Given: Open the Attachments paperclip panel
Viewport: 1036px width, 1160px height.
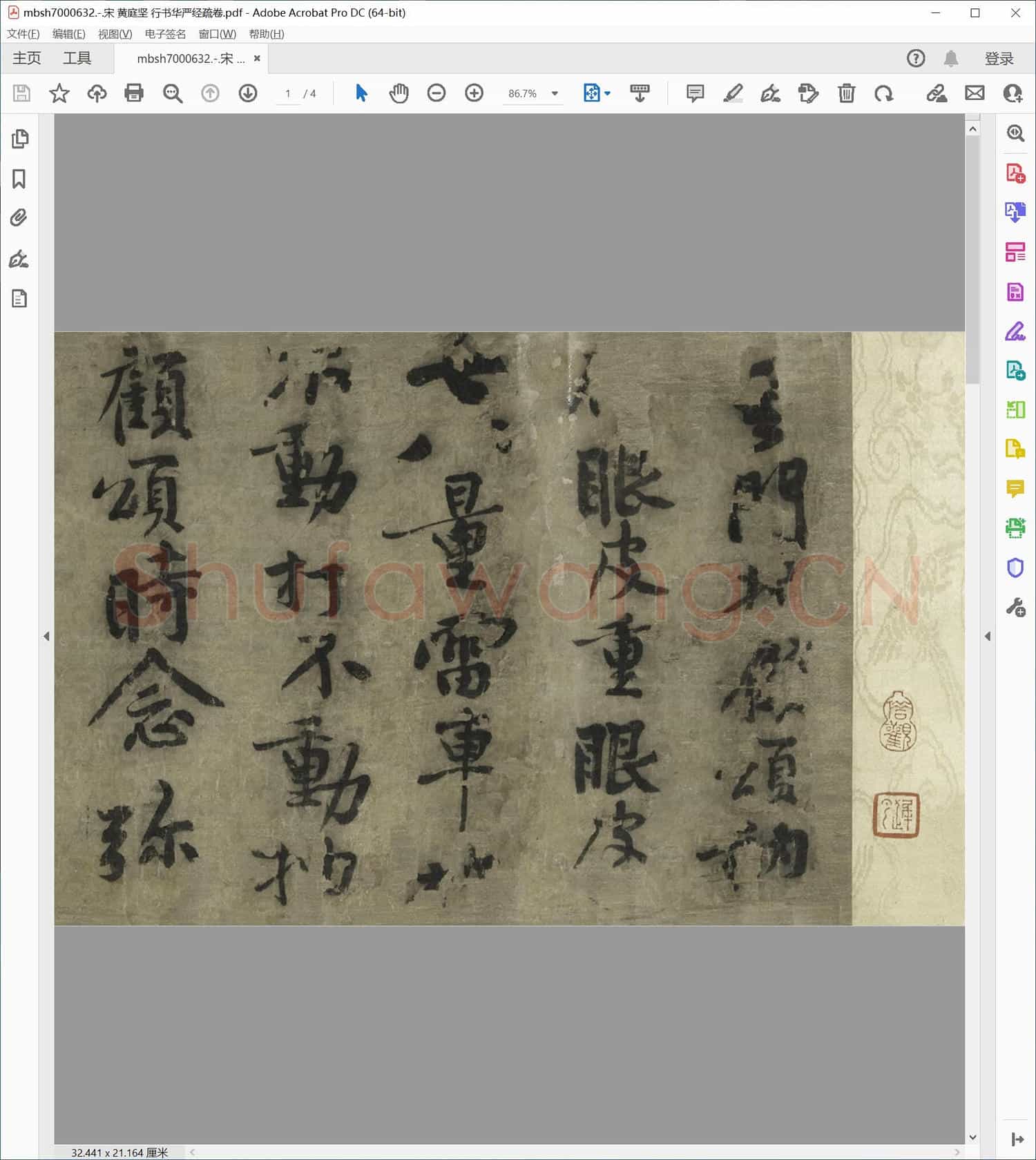Looking at the screenshot, I should click(19, 218).
